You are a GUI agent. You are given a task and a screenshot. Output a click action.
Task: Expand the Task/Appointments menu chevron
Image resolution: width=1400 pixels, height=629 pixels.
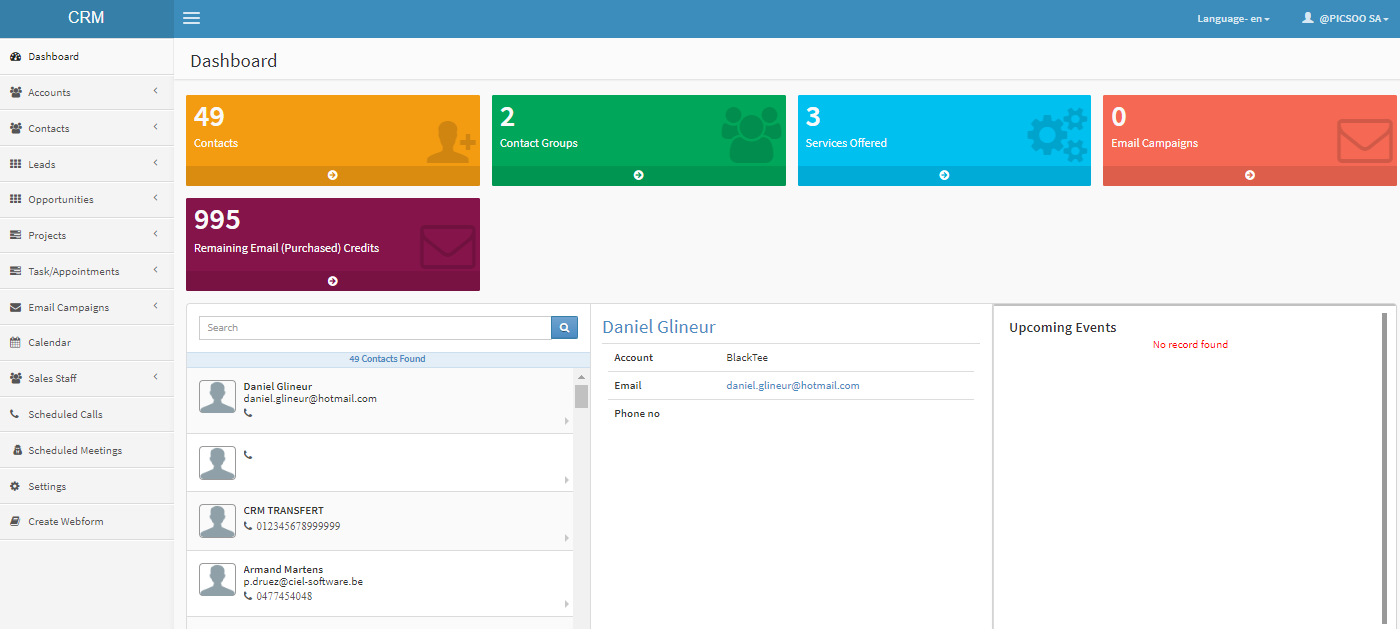156,270
